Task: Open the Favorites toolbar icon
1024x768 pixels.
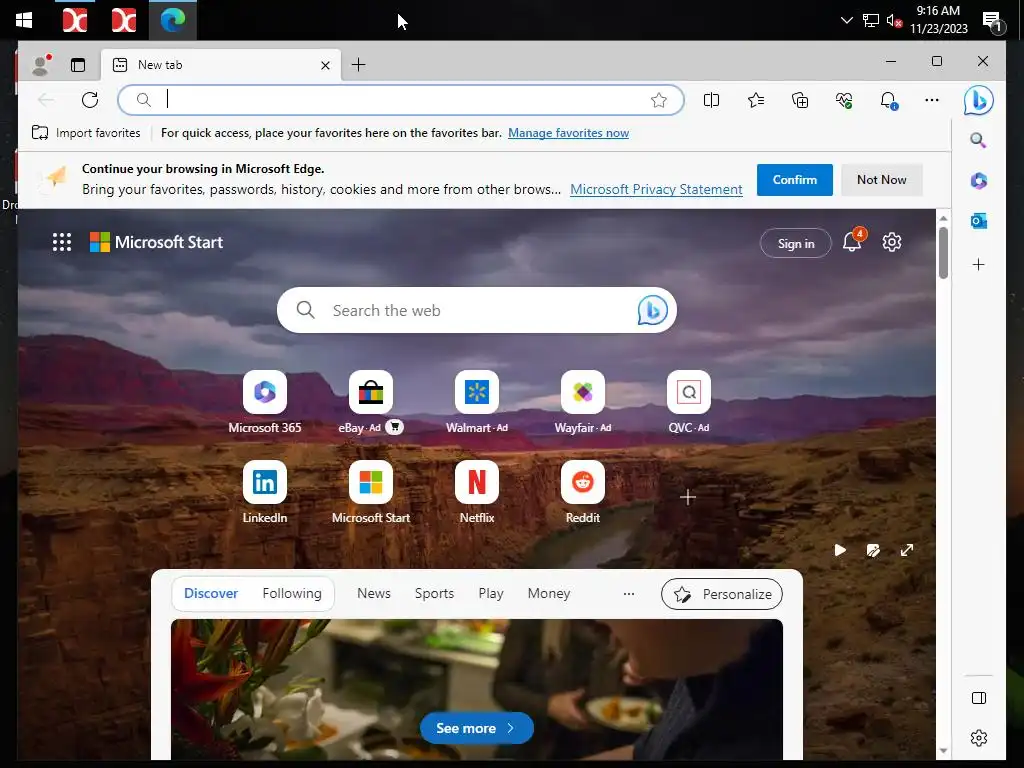Action: (756, 100)
